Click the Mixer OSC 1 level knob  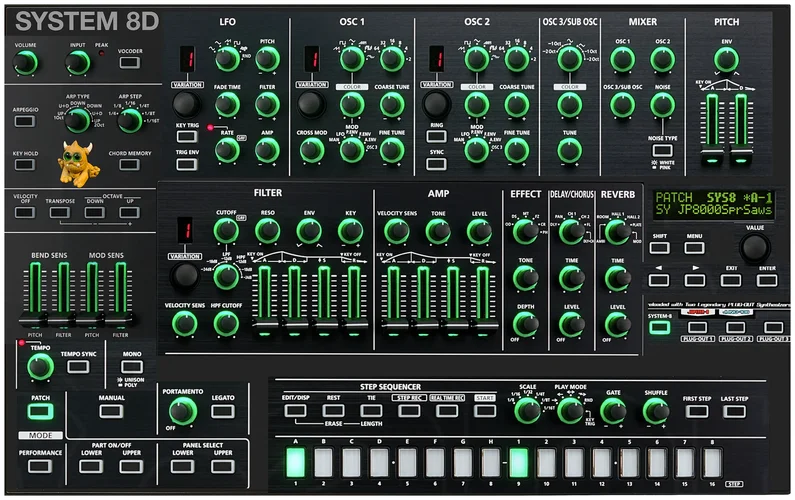coord(623,59)
